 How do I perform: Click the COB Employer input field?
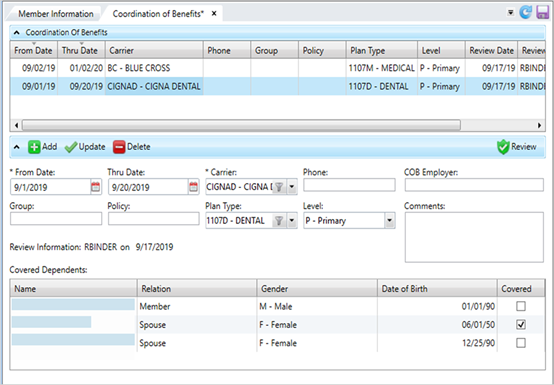pos(474,185)
